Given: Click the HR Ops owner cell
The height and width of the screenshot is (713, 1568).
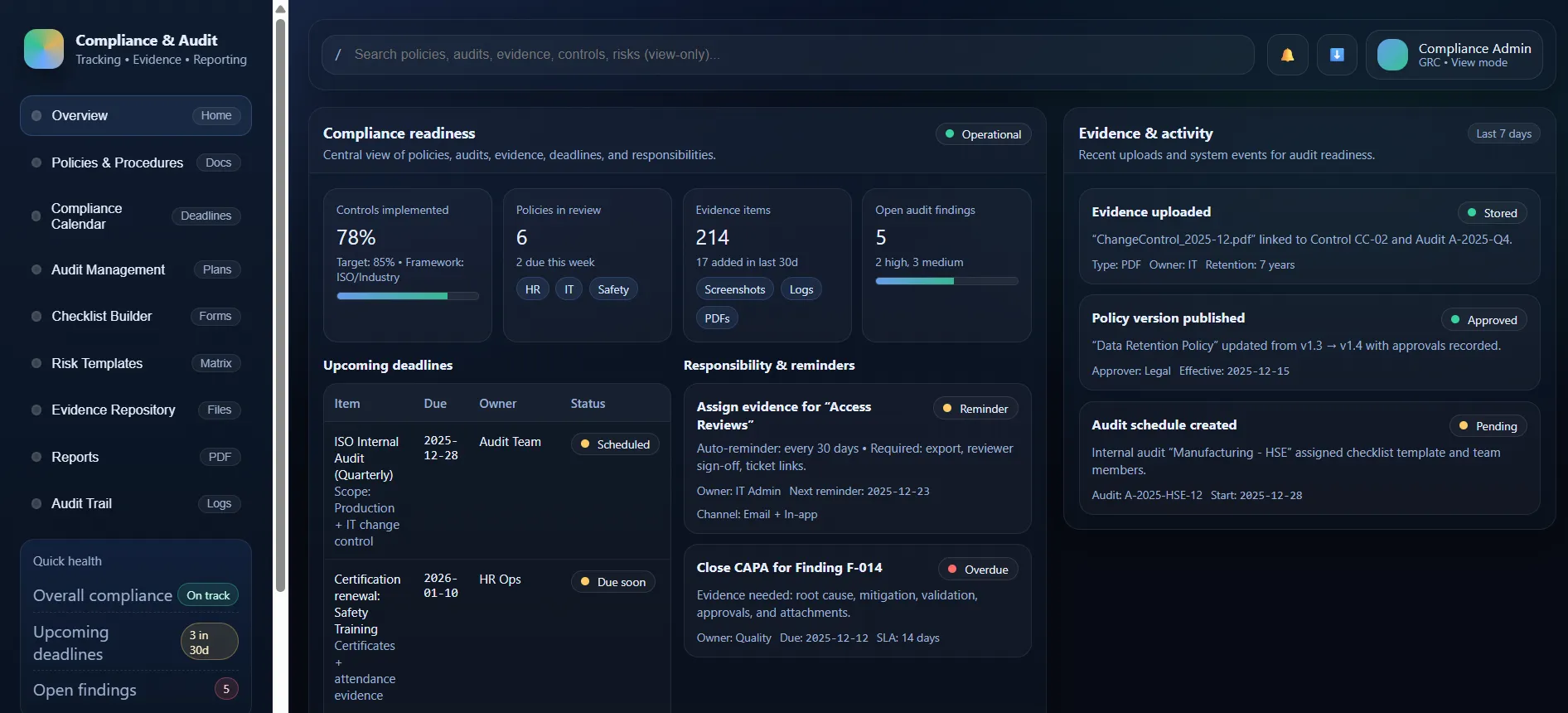Looking at the screenshot, I should 500,580.
